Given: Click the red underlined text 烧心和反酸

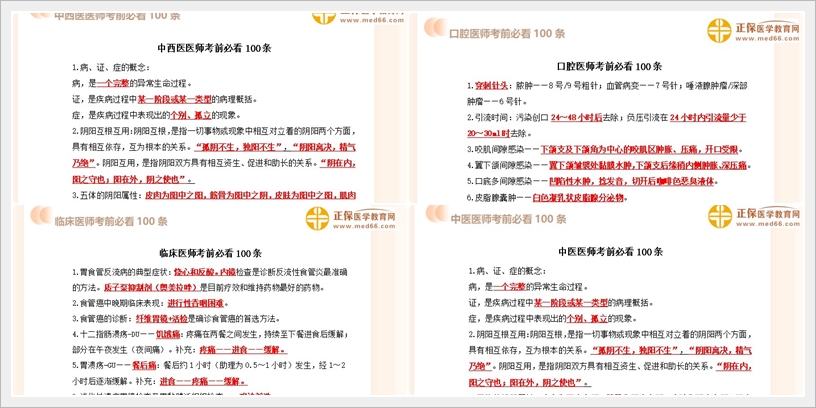Looking at the screenshot, I should click(193, 272).
